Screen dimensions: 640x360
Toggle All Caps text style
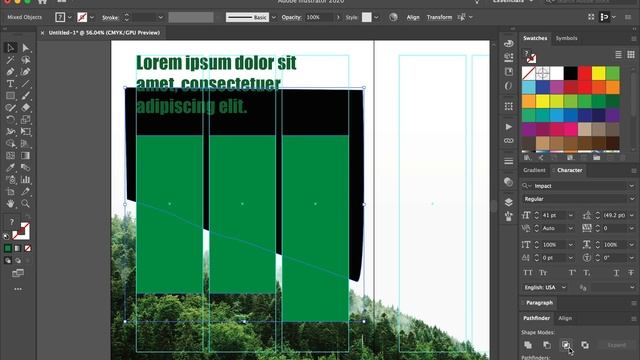[x=528, y=273]
